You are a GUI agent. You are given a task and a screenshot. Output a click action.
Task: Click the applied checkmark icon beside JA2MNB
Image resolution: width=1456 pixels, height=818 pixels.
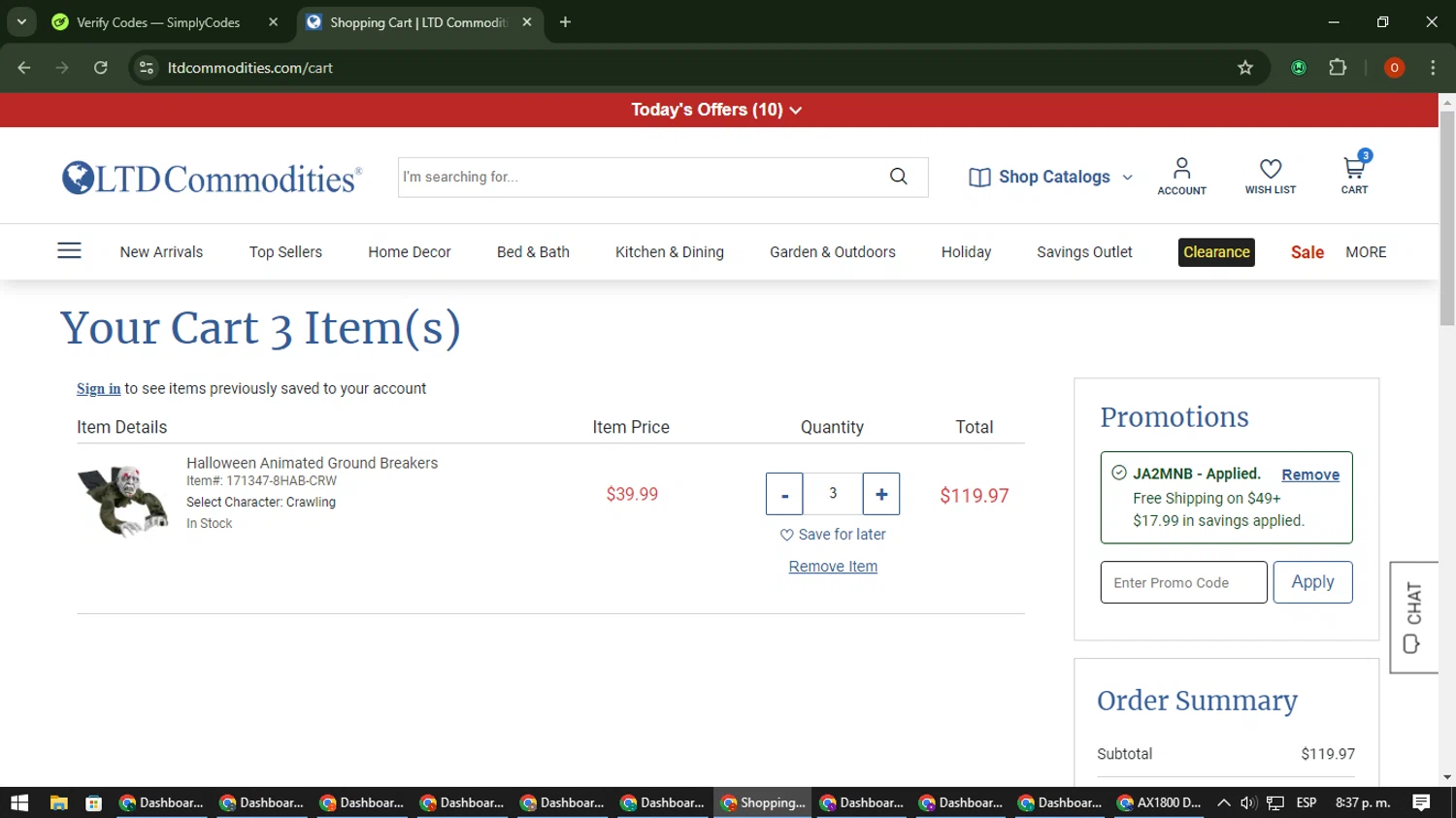tap(1119, 473)
